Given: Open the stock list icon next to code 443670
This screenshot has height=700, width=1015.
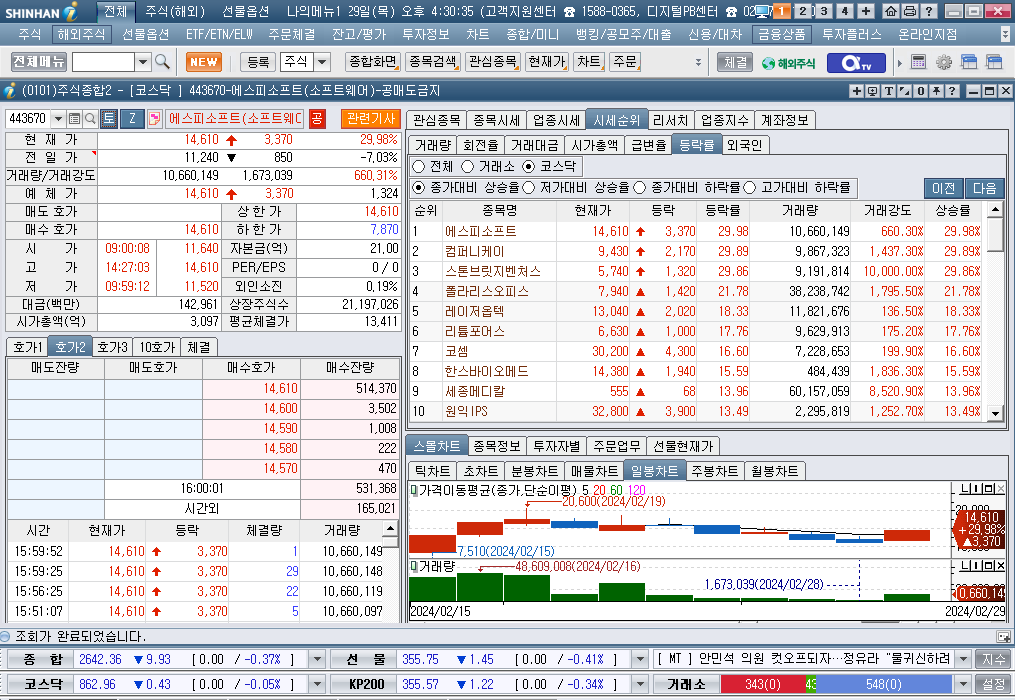Looking at the screenshot, I should [74, 119].
